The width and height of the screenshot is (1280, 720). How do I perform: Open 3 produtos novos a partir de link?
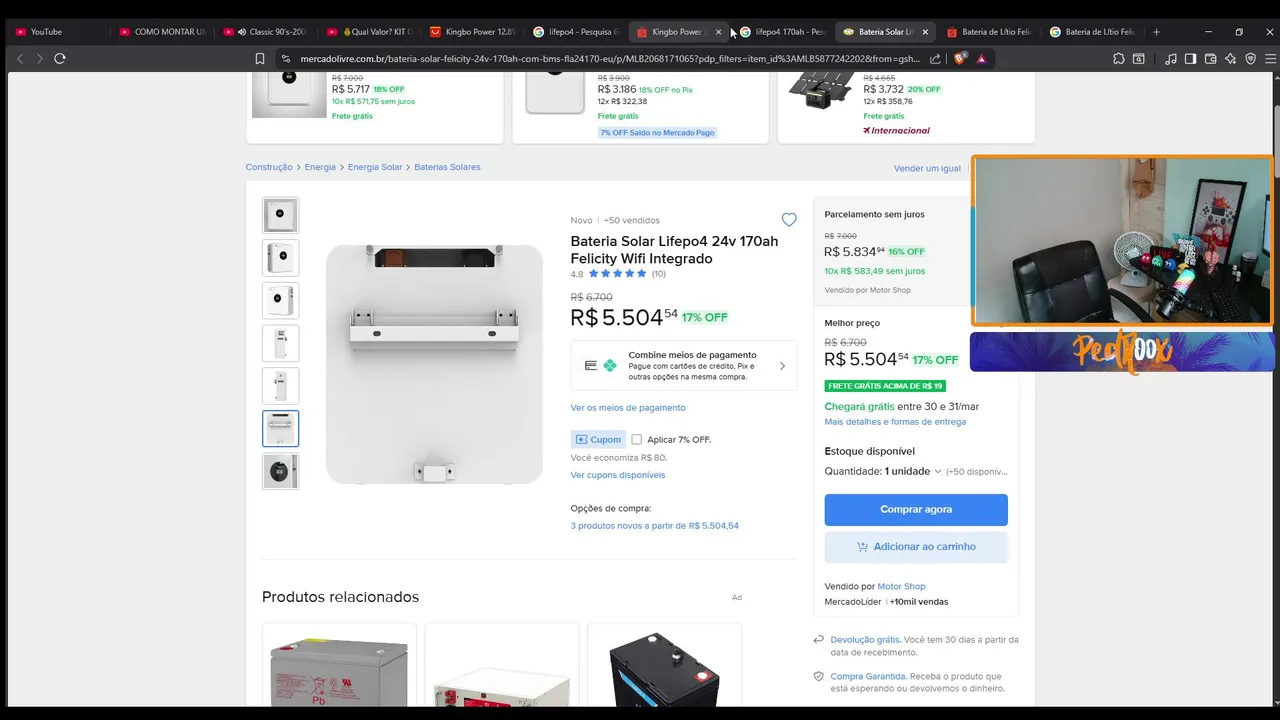(655, 526)
